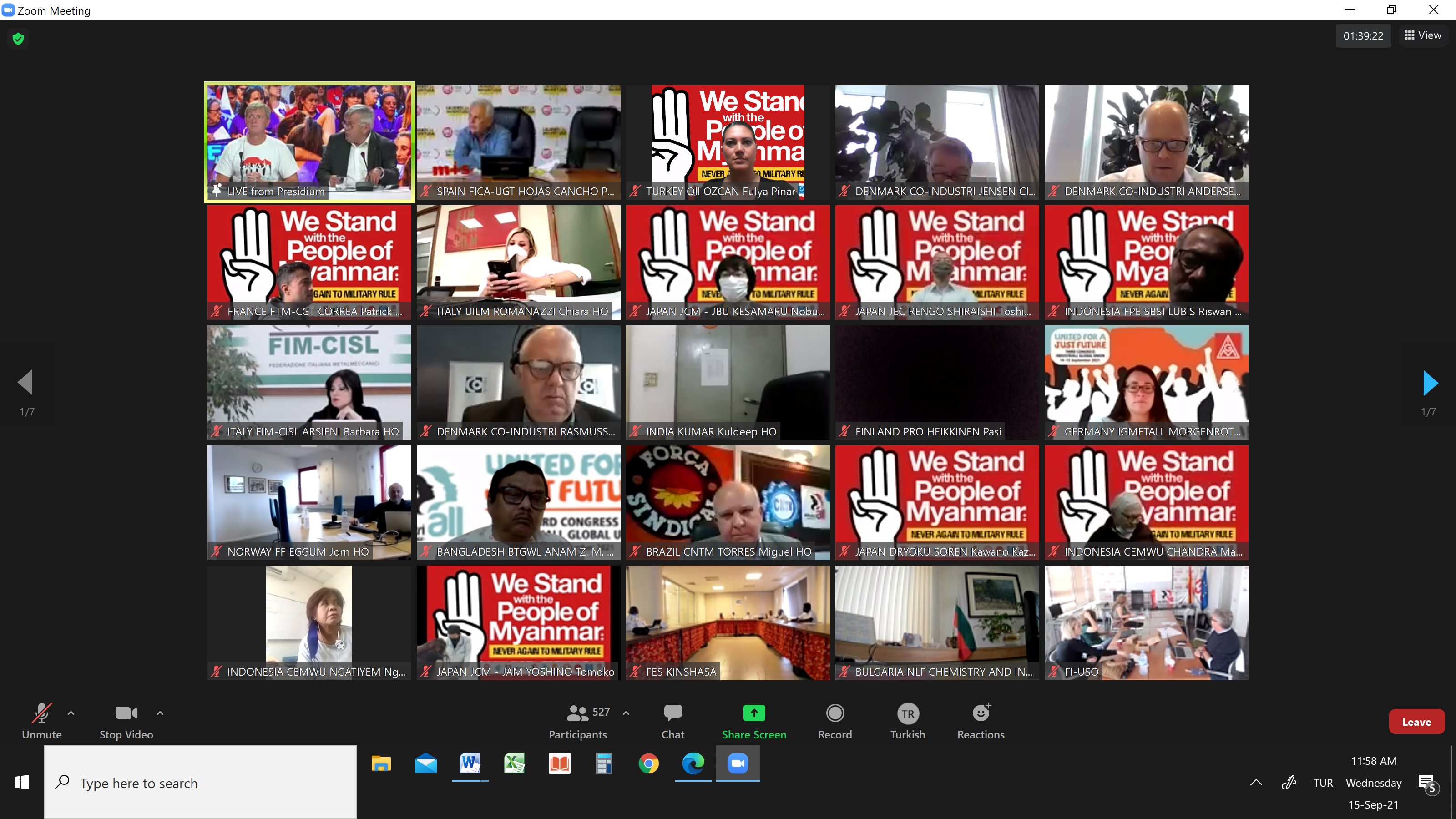Viewport: 1456px width, 819px height.
Task: Click the Type here to search box
Action: (200, 782)
